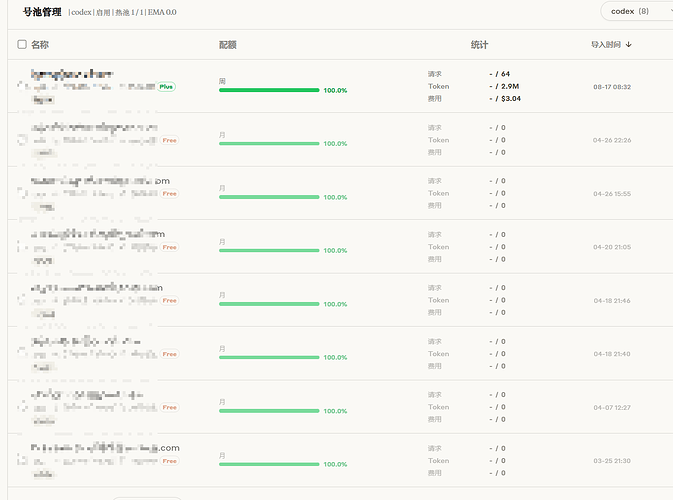Viewport: 673px width, 500px height.
Task: Click the monthly quota bar in the 04-26 22:26 row
Action: [x=269, y=143]
